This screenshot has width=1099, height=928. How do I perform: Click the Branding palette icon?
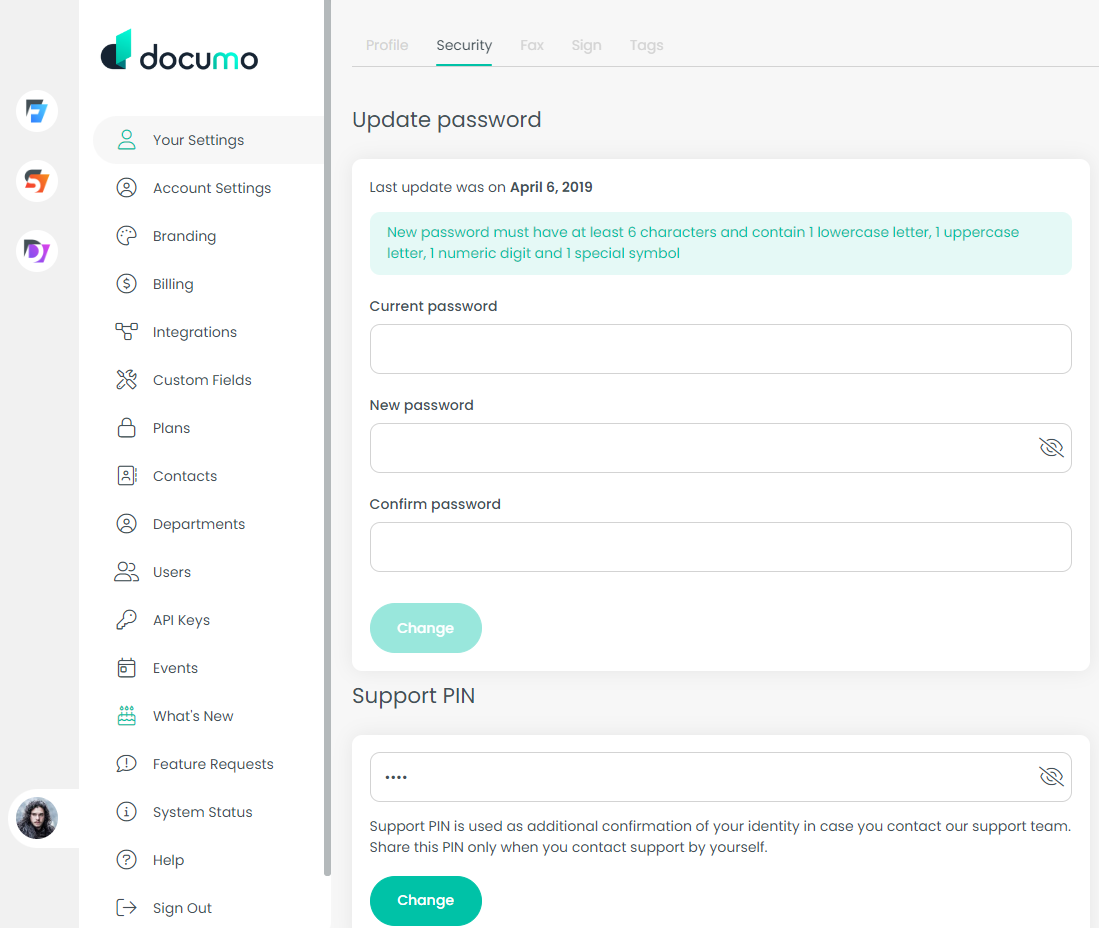coord(126,236)
